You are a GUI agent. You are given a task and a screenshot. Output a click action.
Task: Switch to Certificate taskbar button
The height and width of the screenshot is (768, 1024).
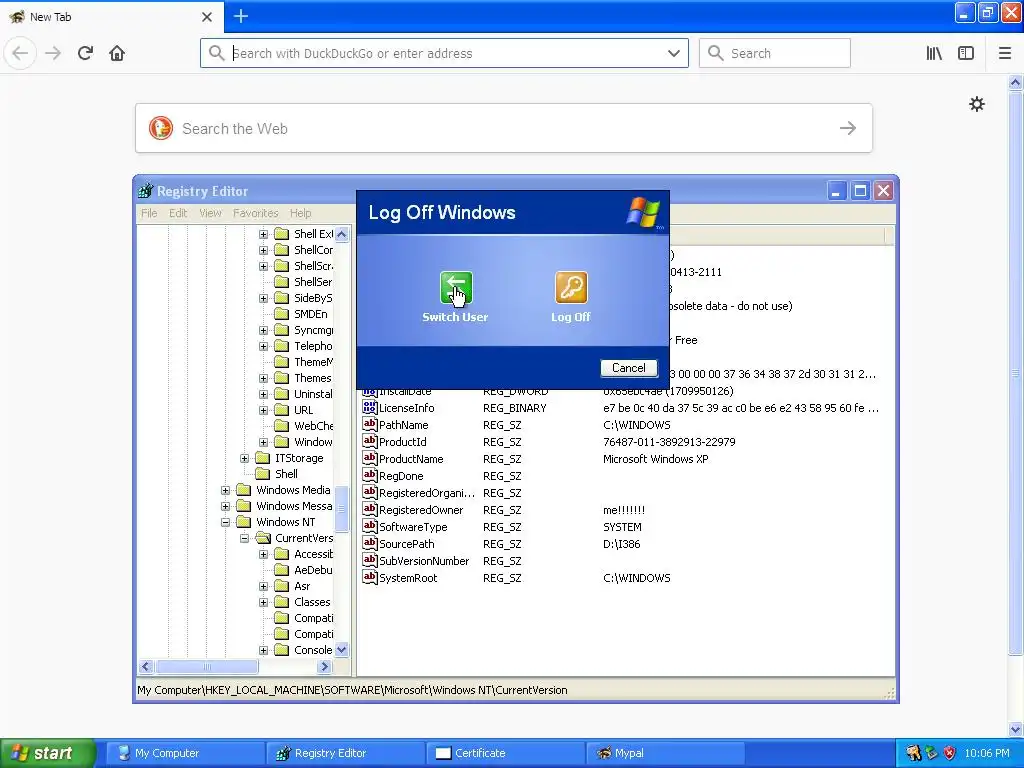tap(505, 753)
